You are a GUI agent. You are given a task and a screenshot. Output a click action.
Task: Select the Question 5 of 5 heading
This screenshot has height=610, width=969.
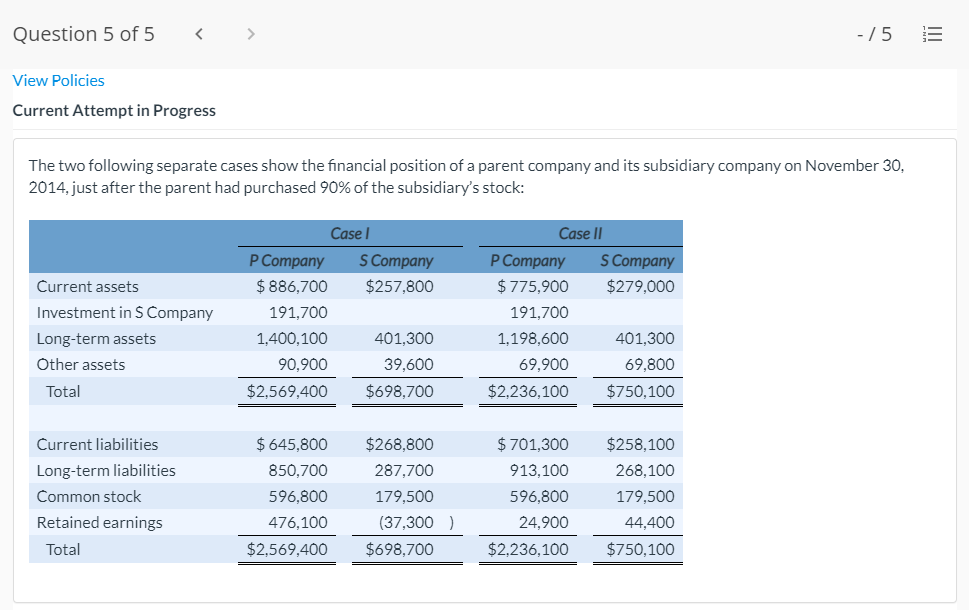[x=83, y=33]
